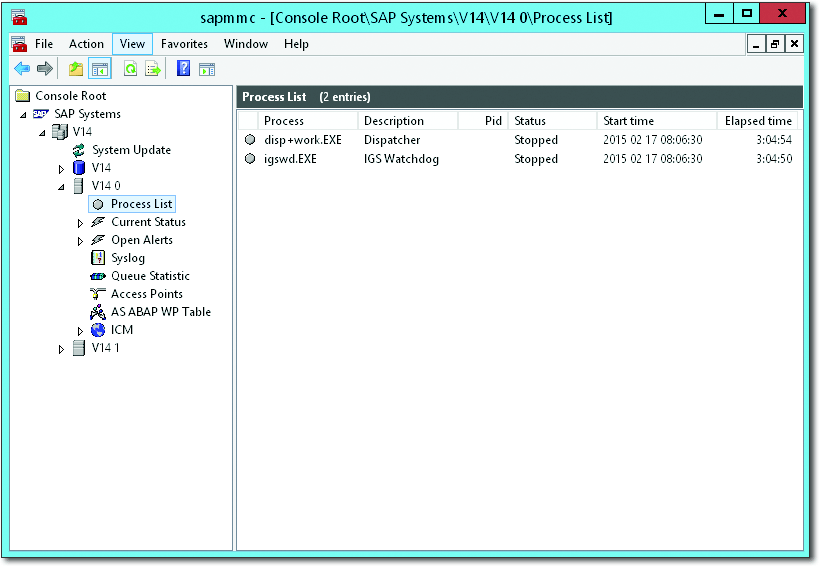Expand the Current Status node arrow
This screenshot has width=819, height=566.
pos(80,223)
